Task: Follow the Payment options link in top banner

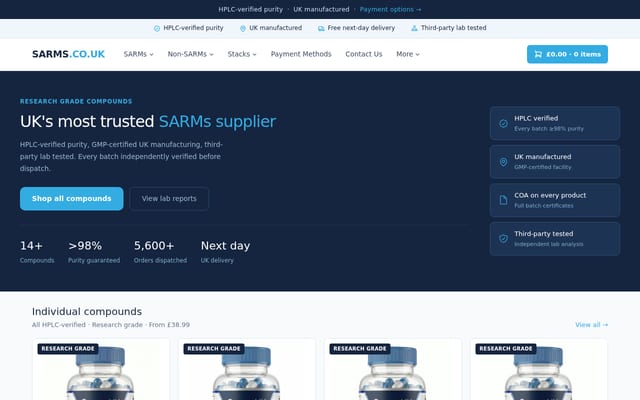Action: [390, 9]
